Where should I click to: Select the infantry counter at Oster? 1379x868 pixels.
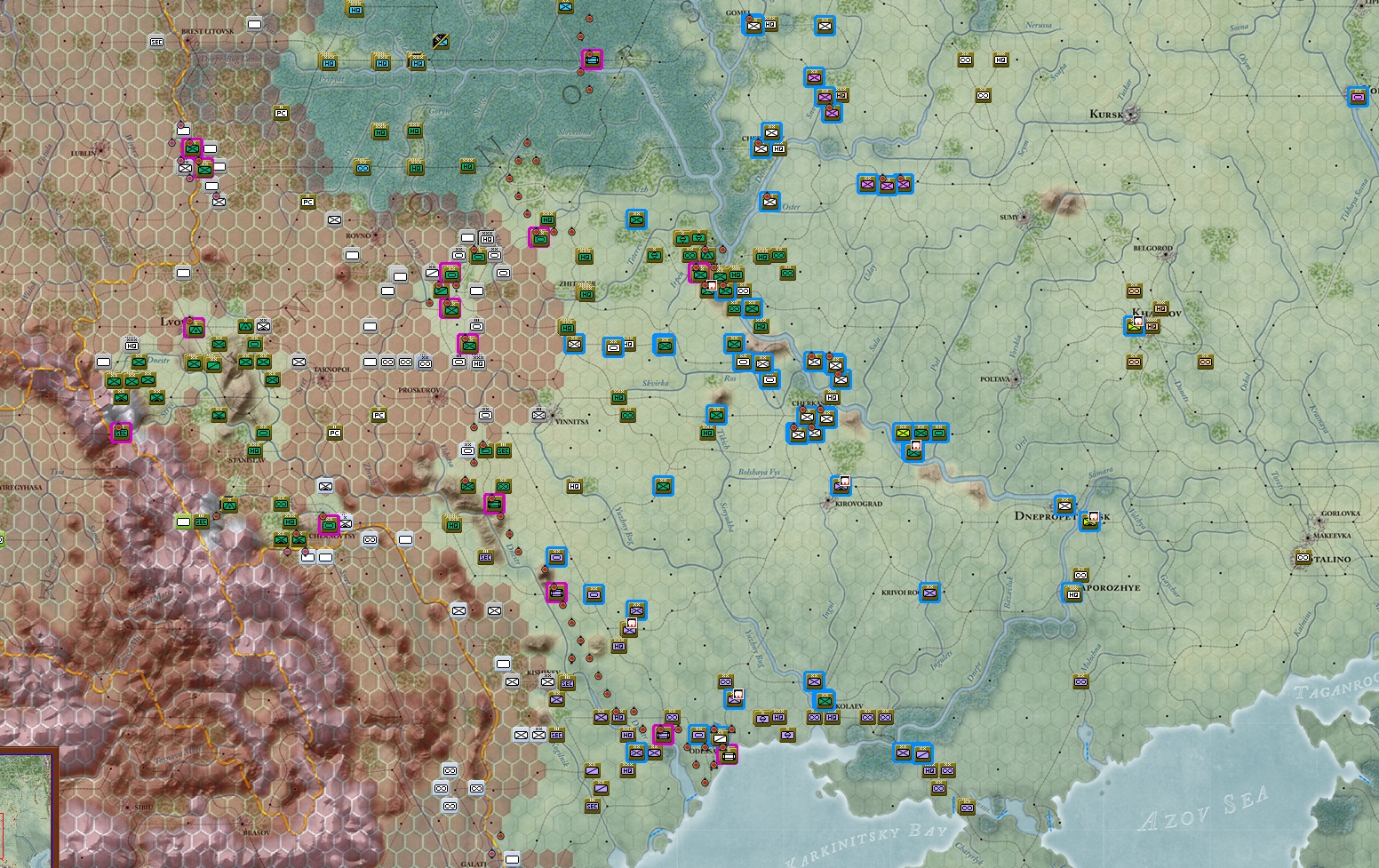(x=769, y=202)
